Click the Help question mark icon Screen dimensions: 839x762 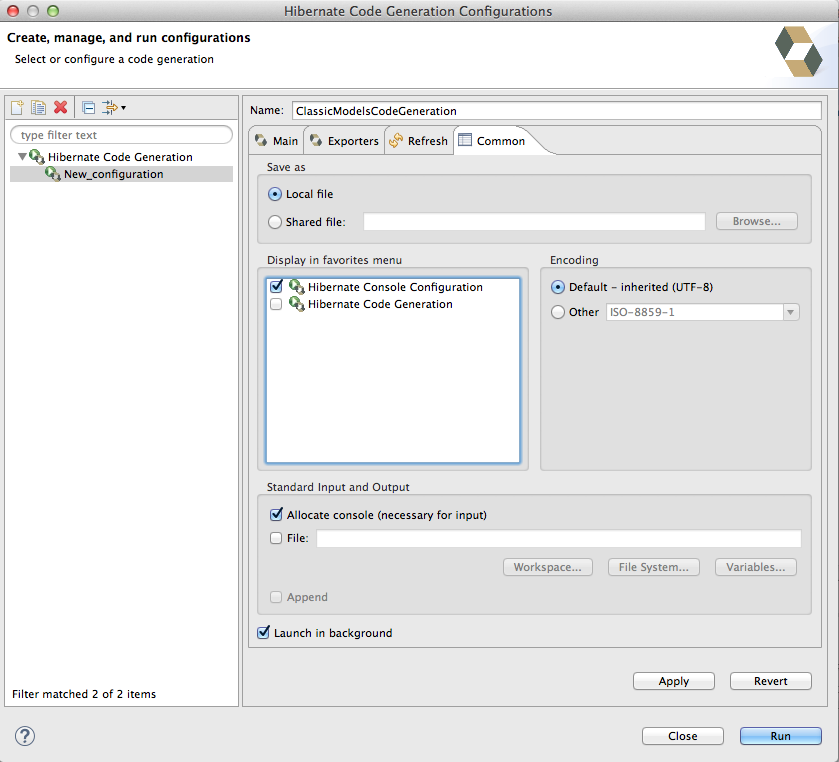pos(25,736)
